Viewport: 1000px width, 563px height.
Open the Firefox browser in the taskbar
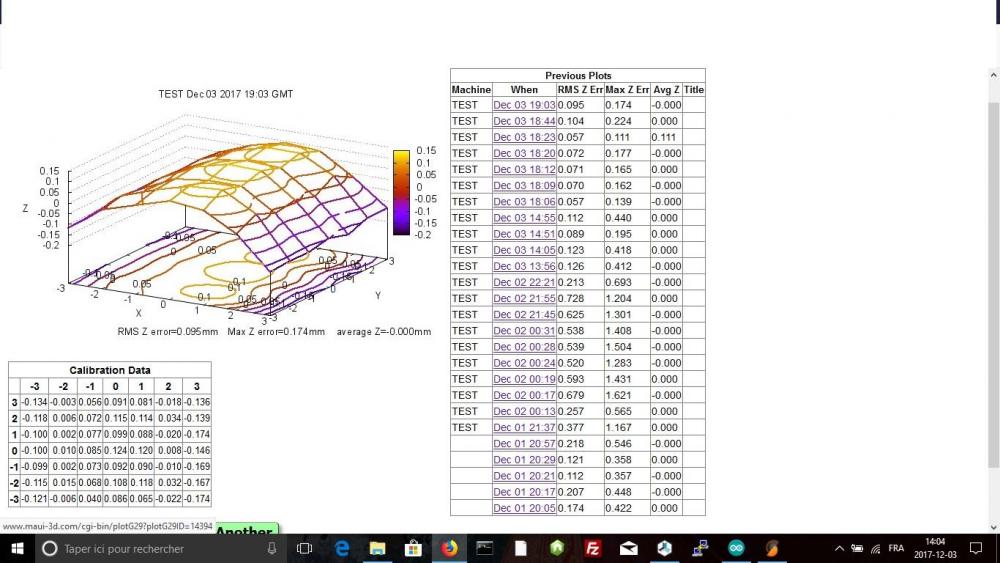click(450, 548)
